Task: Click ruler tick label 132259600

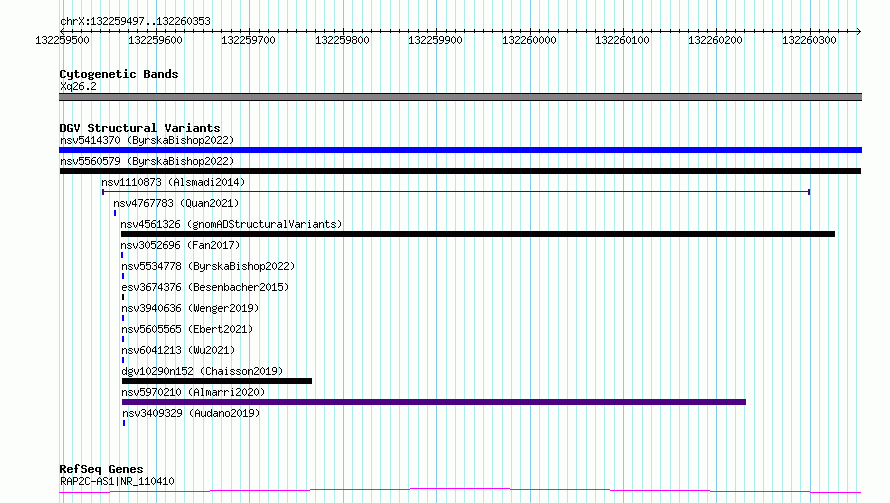Action: pyautogui.click(x=156, y=40)
